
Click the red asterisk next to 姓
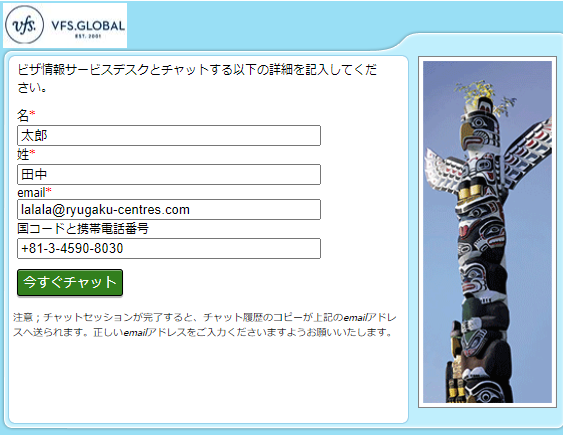(32, 153)
